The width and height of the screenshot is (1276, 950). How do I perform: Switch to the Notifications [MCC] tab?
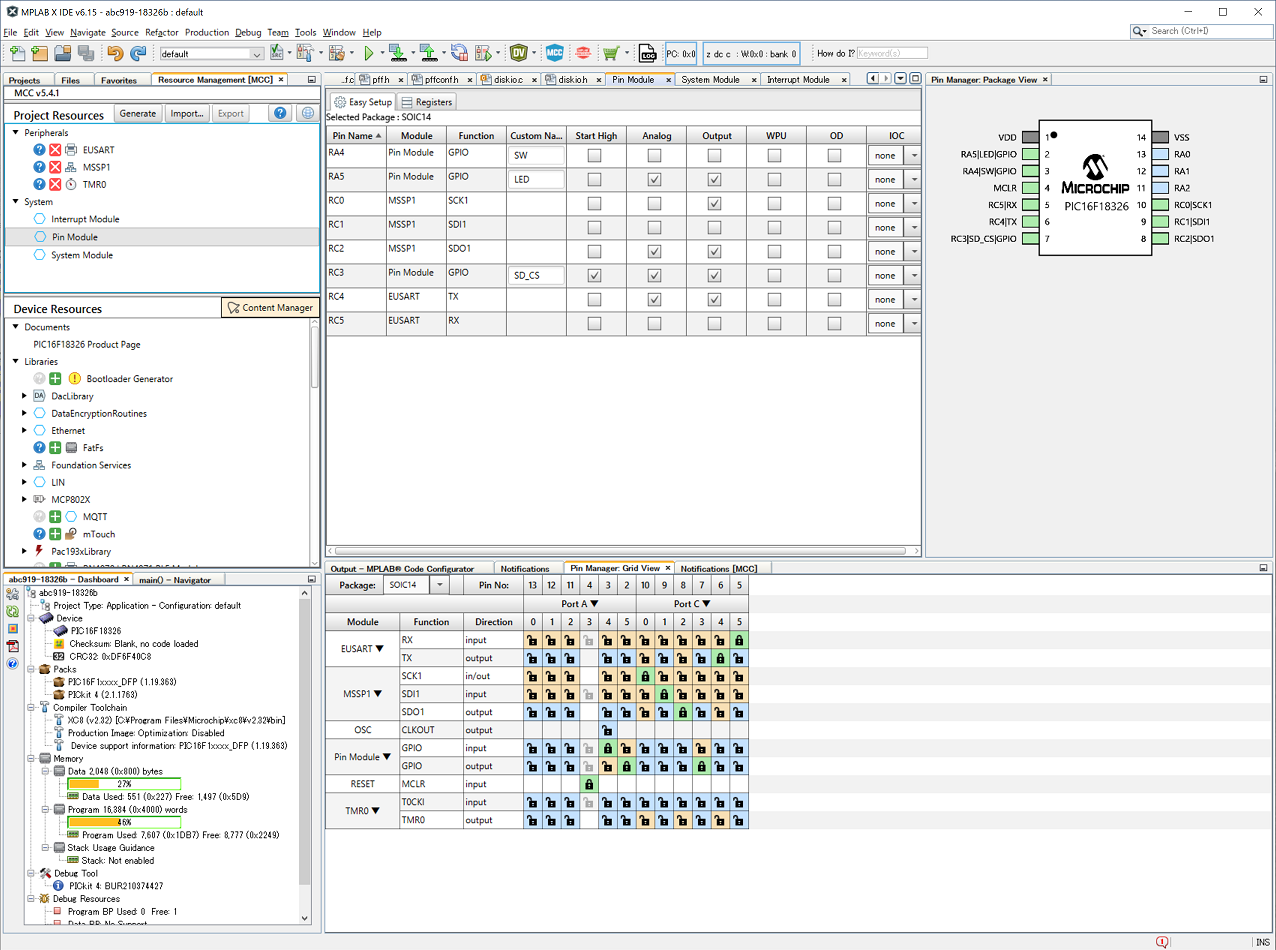[x=718, y=568]
